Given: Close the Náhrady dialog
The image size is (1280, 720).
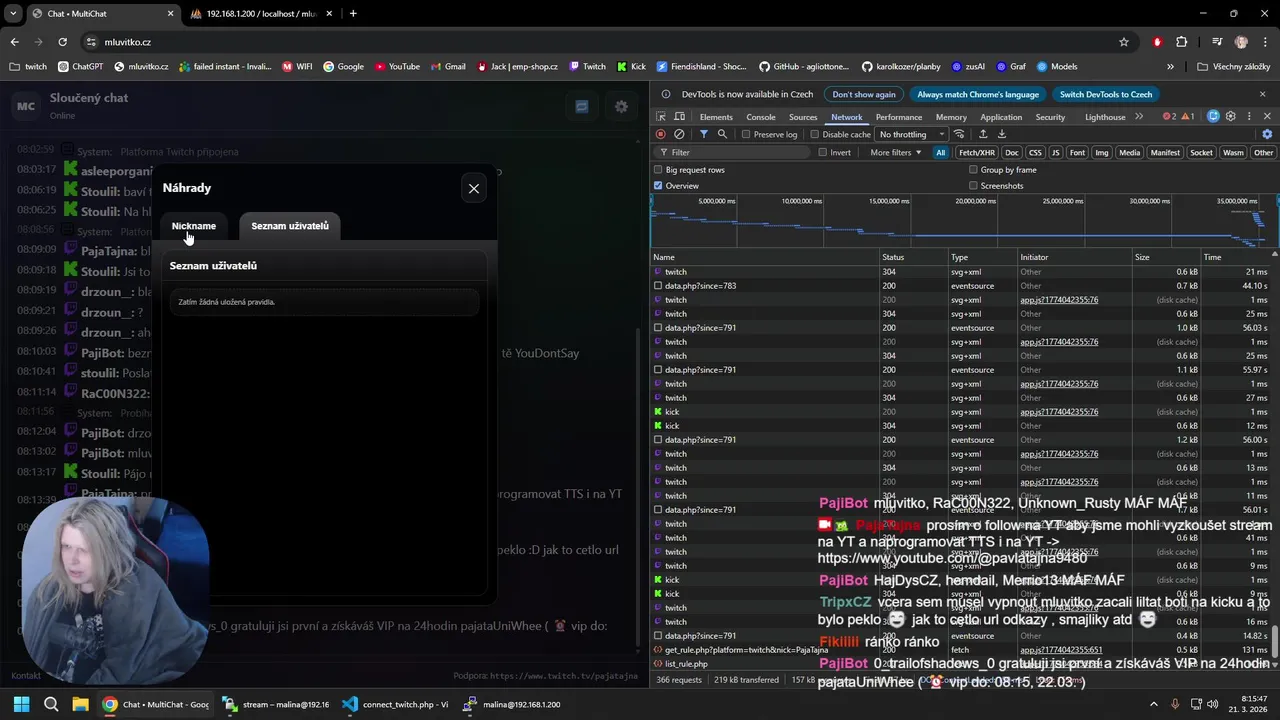Looking at the screenshot, I should (x=474, y=188).
